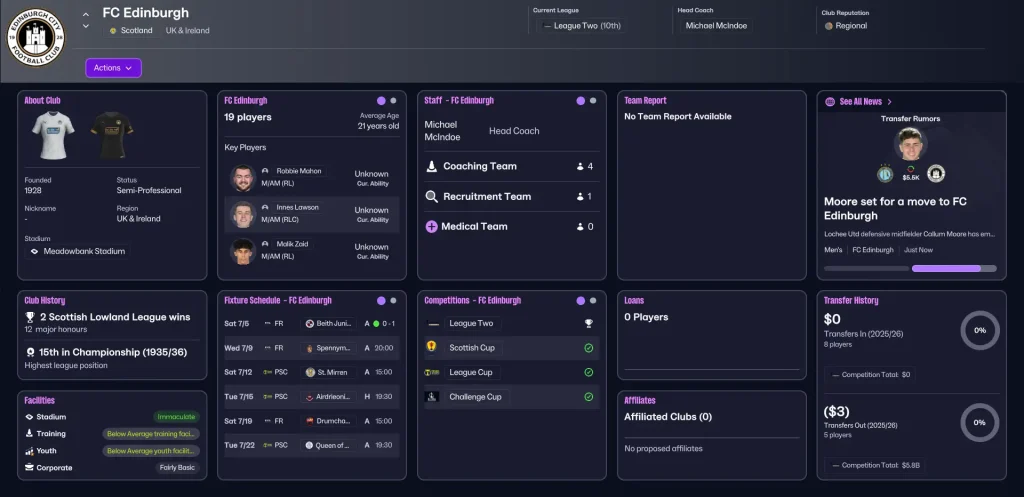Click the Corporate facilities icon
This screenshot has width=1024, height=497.
29,468
